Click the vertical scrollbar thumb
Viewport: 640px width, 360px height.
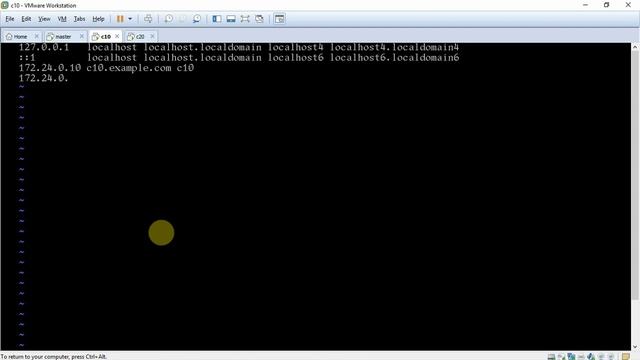(635, 176)
